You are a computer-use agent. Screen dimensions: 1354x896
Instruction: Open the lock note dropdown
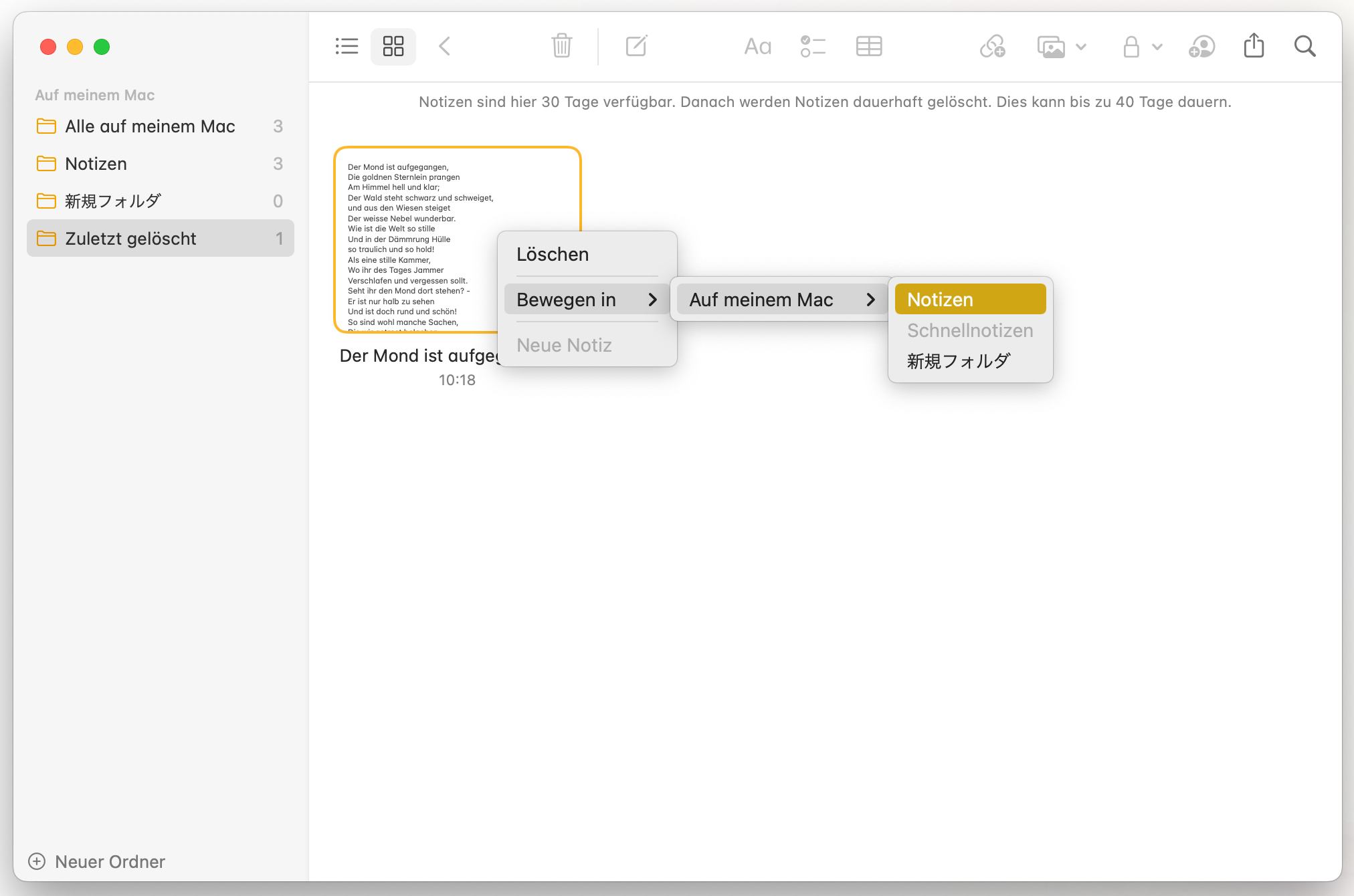pyautogui.click(x=1142, y=47)
